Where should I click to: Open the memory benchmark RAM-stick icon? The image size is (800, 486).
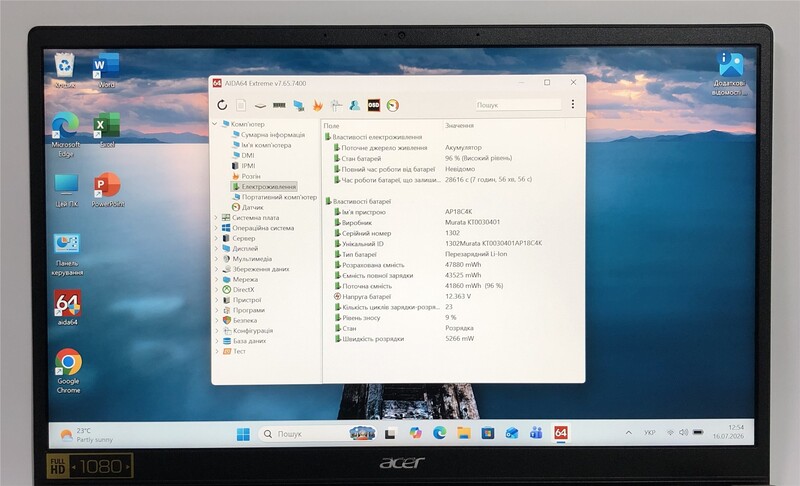click(279, 105)
